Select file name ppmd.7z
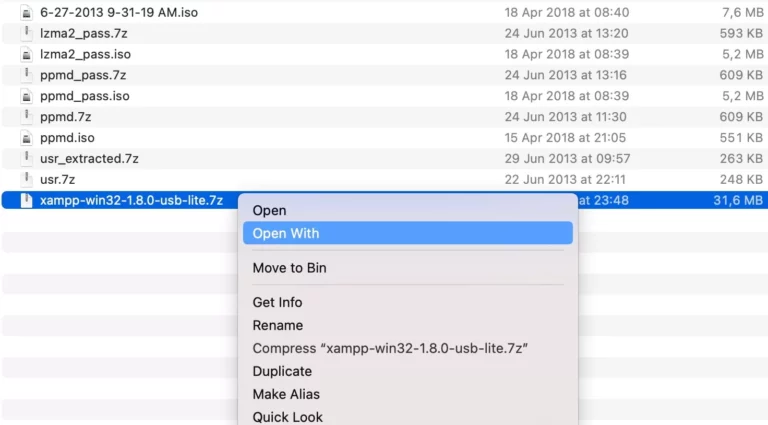Screen dimensions: 768x425 (x=66, y=117)
